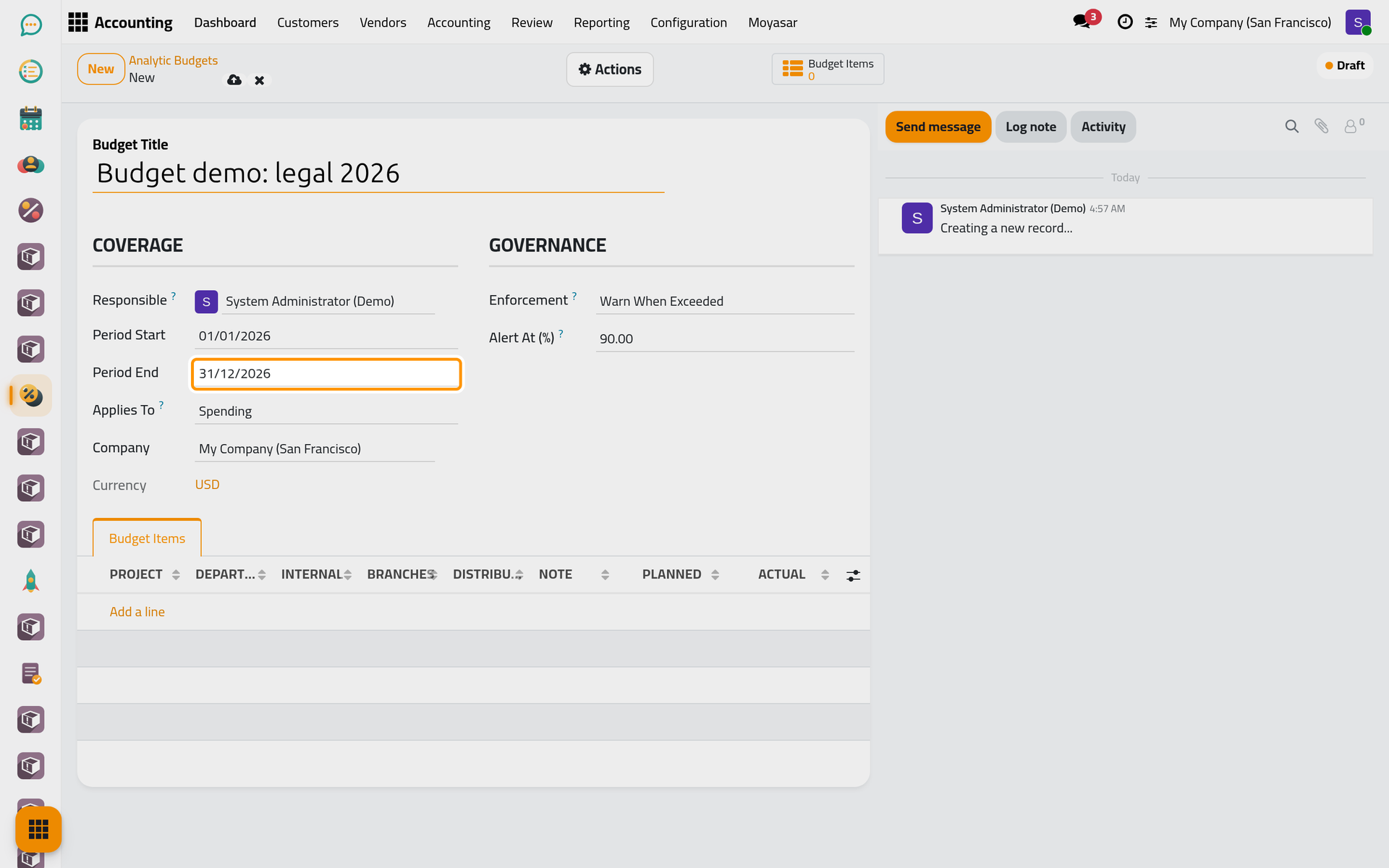Screen dimensions: 1389x868
Task: Select the Budget Items tab
Action: [x=147, y=538]
